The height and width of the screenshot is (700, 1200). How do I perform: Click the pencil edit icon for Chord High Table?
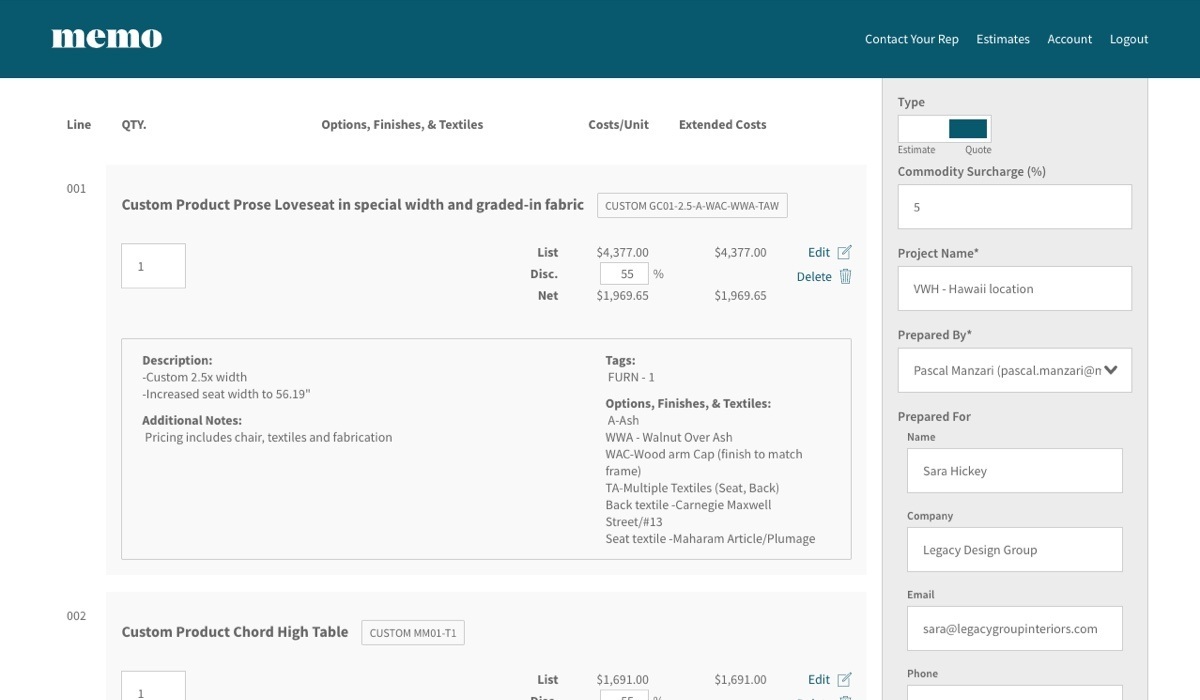click(844, 680)
